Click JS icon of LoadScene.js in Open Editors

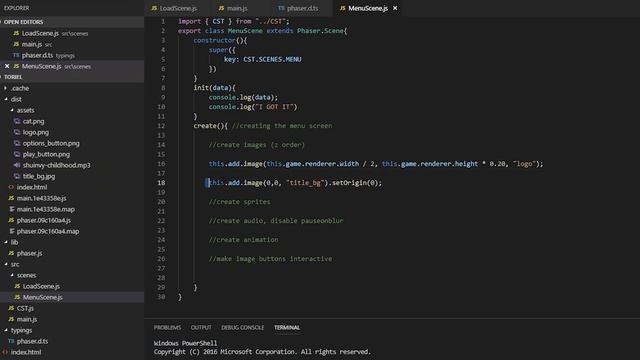pyautogui.click(x=16, y=33)
